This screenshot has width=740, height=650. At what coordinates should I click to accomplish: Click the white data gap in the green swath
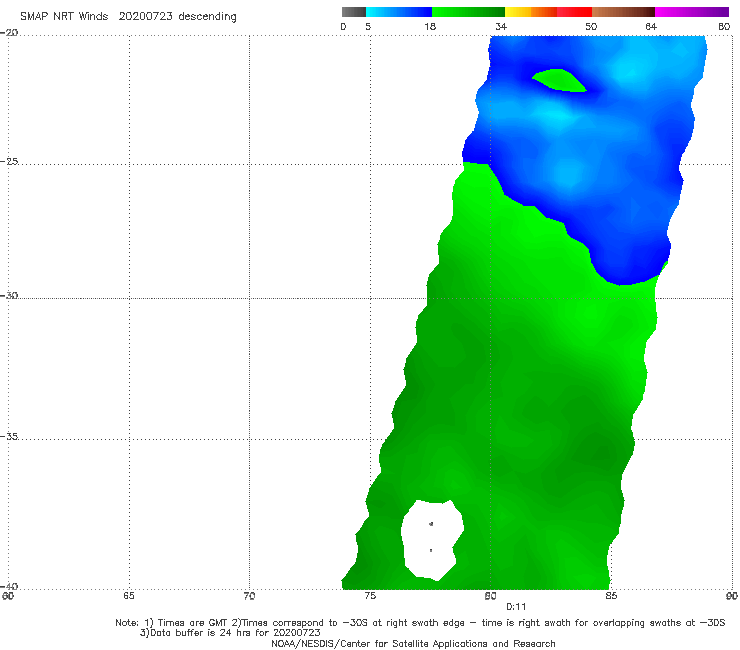pyautogui.click(x=432, y=540)
